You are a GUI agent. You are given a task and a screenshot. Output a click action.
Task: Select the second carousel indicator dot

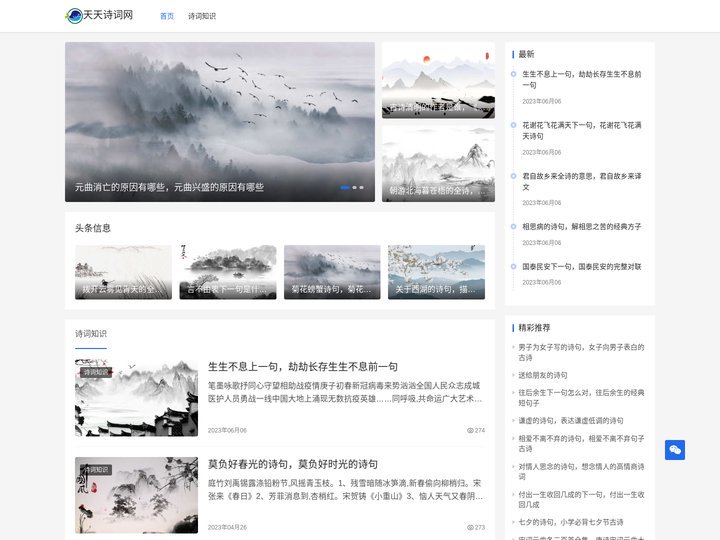[354, 187]
